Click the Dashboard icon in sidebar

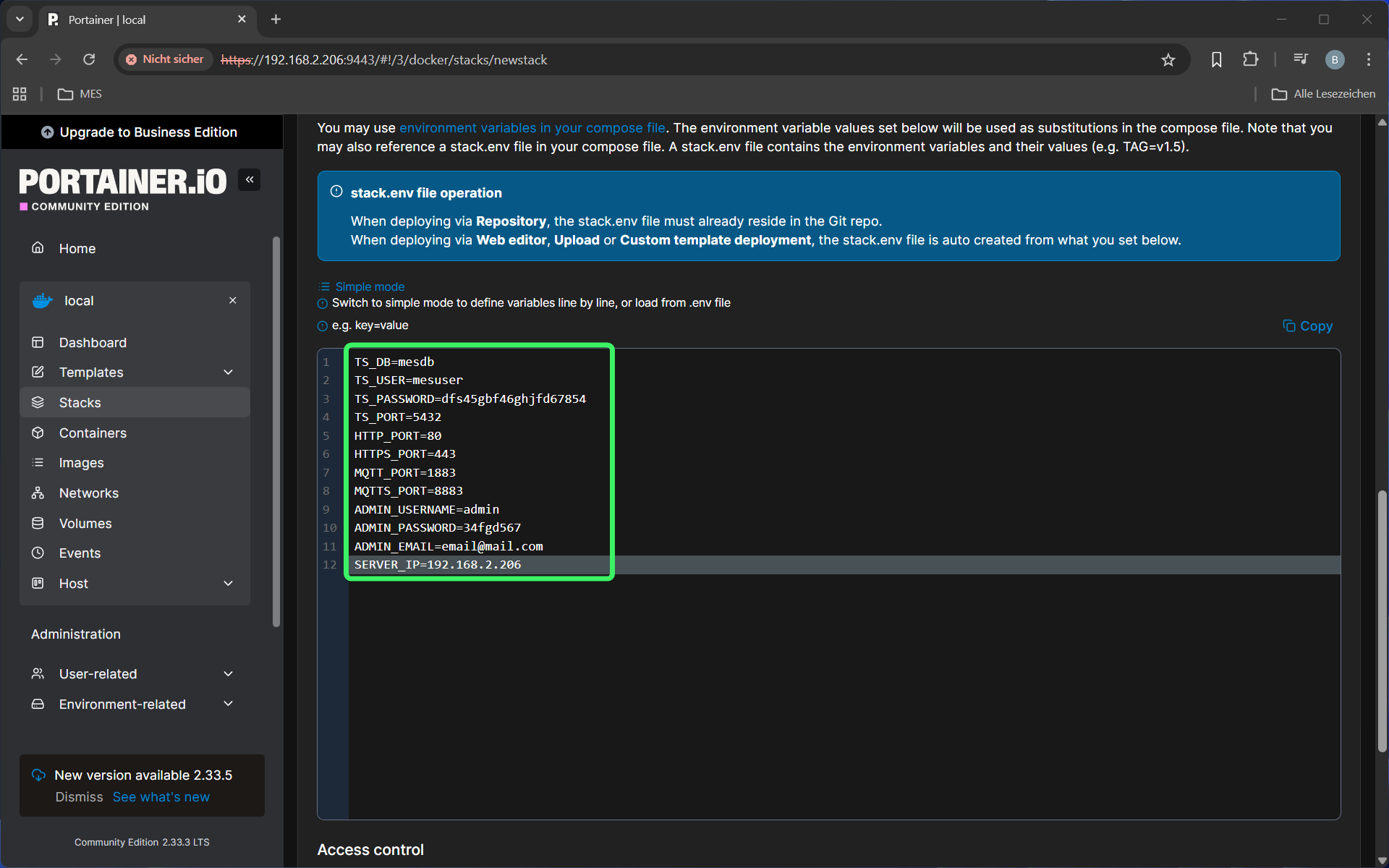click(x=38, y=342)
